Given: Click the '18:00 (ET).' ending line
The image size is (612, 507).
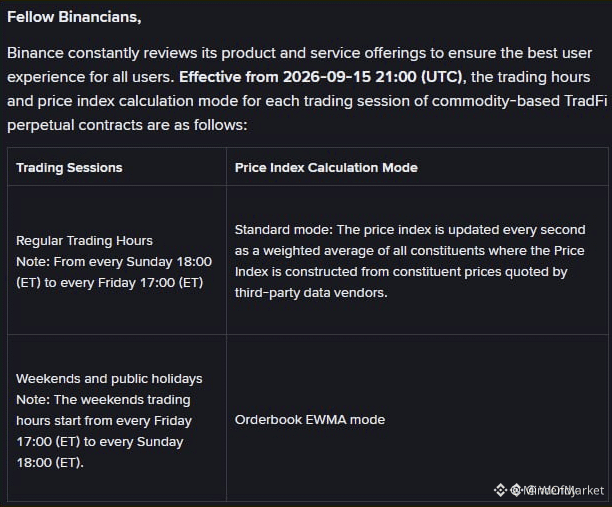Looking at the screenshot, I should point(50,463).
